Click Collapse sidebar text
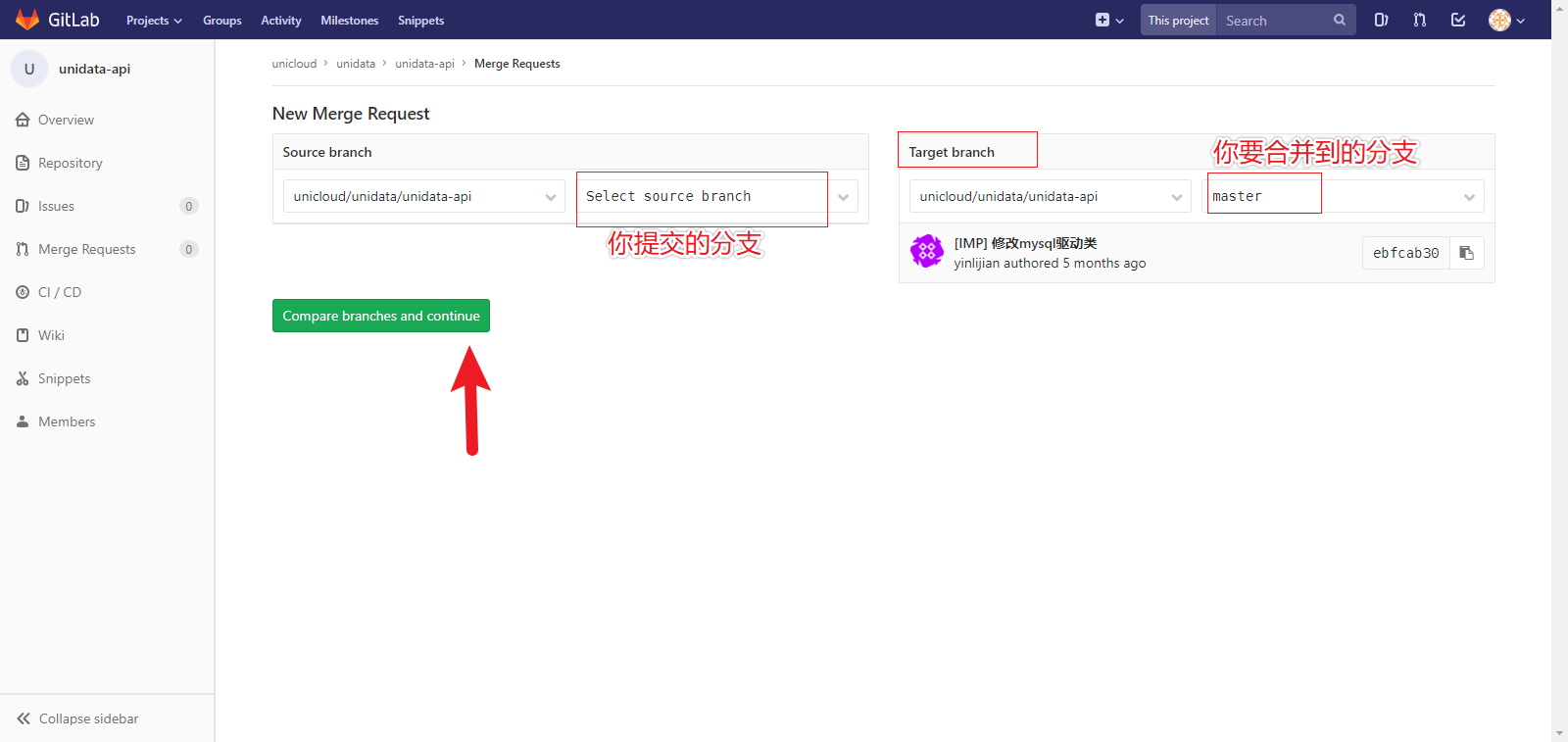This screenshot has width=1568, height=742. 88,718
